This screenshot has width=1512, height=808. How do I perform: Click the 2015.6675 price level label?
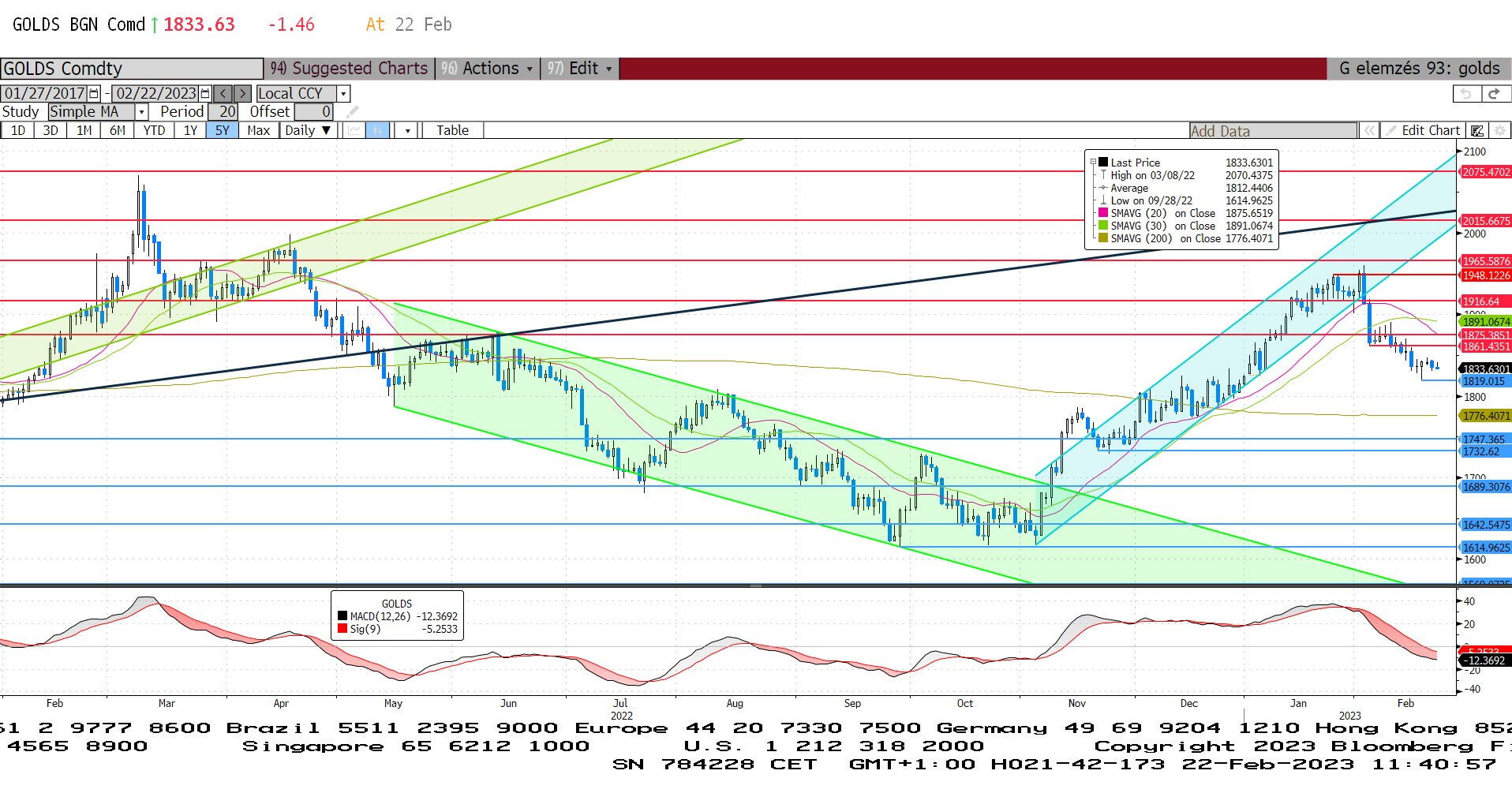(1485, 221)
